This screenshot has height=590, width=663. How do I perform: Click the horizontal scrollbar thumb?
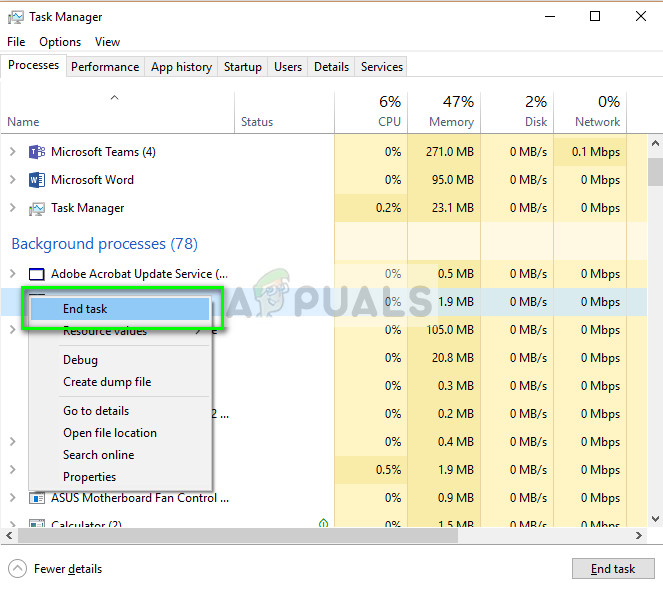tap(238, 535)
